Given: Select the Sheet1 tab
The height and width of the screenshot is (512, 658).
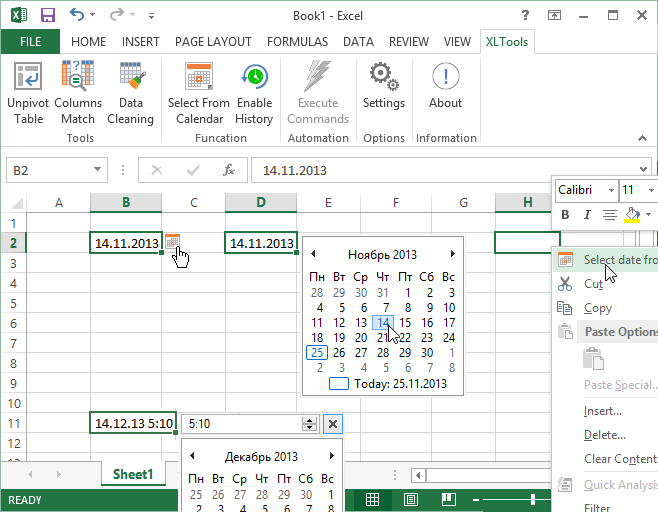Looking at the screenshot, I should pos(133,474).
